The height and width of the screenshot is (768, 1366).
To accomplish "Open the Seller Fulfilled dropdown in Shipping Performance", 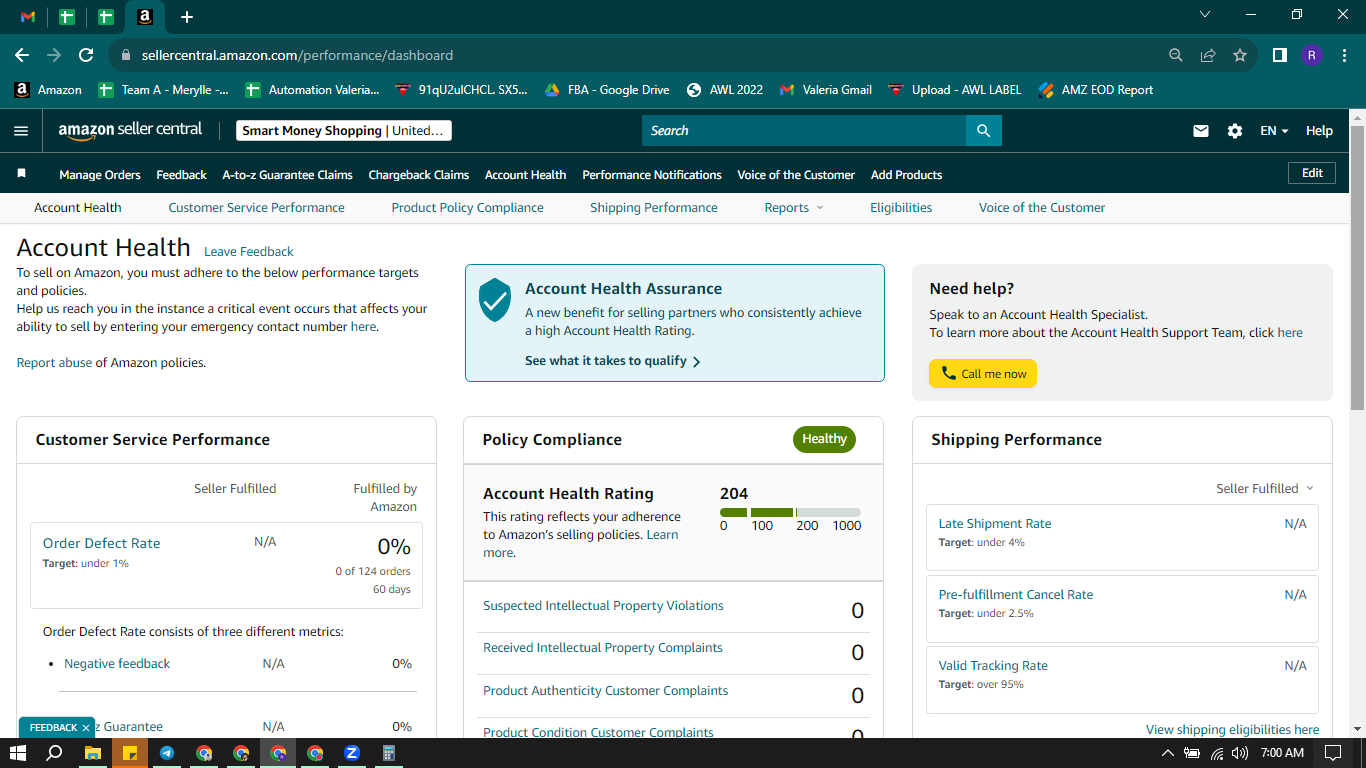I will pyautogui.click(x=1265, y=488).
